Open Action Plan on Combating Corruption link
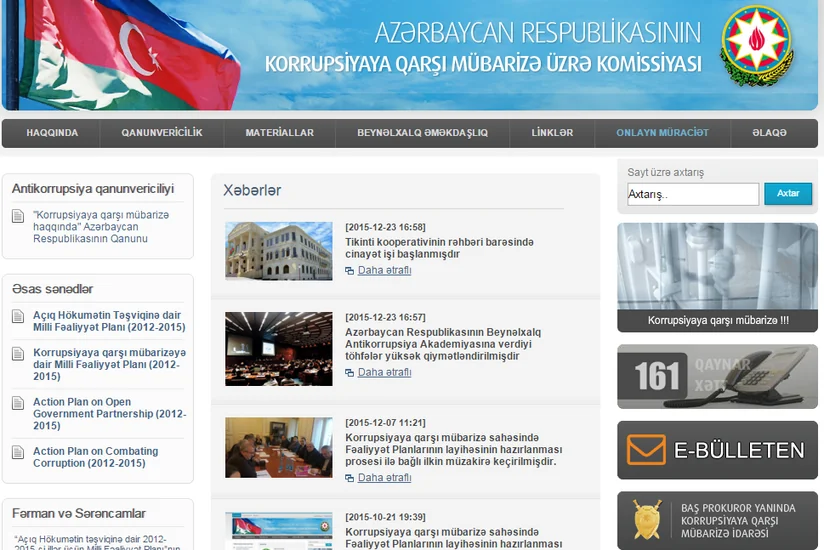This screenshot has width=824, height=550. (x=96, y=457)
